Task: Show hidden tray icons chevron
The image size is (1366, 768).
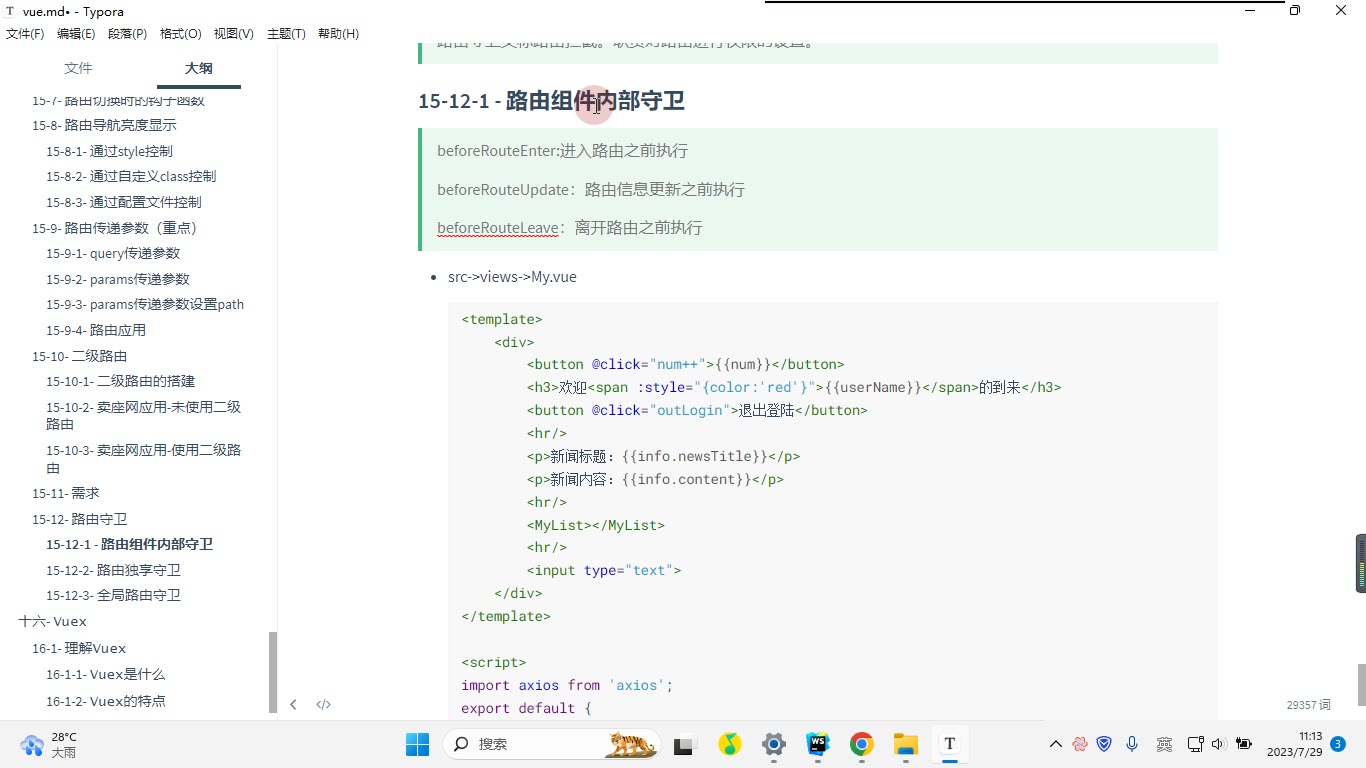Action: (x=1055, y=744)
